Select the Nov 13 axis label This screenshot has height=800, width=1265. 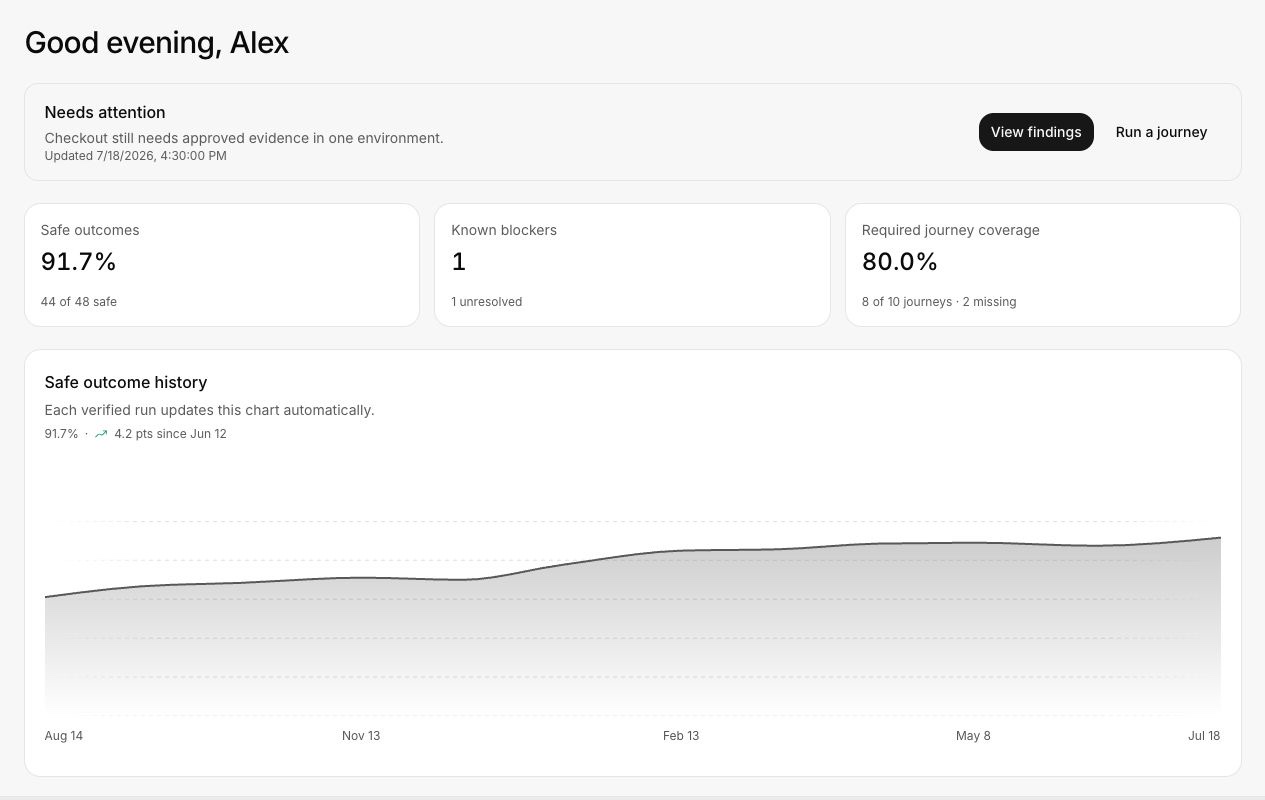pos(361,735)
